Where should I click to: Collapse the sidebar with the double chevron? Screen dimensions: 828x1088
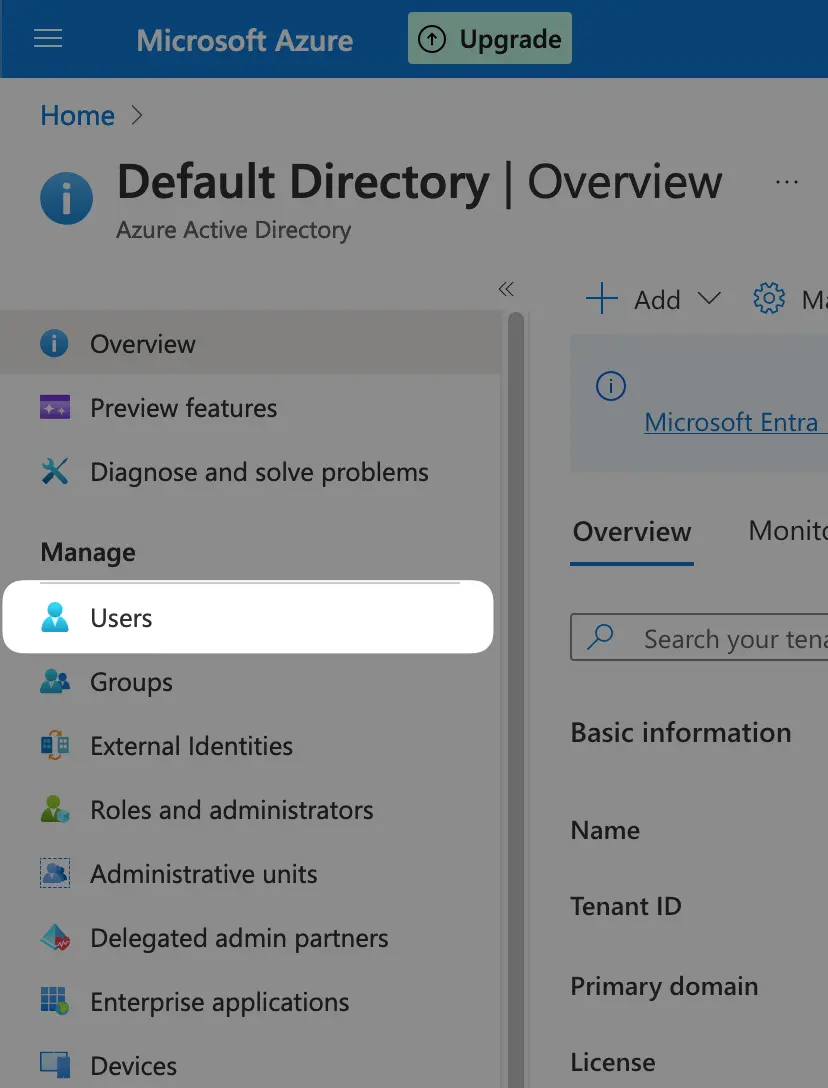[505, 288]
